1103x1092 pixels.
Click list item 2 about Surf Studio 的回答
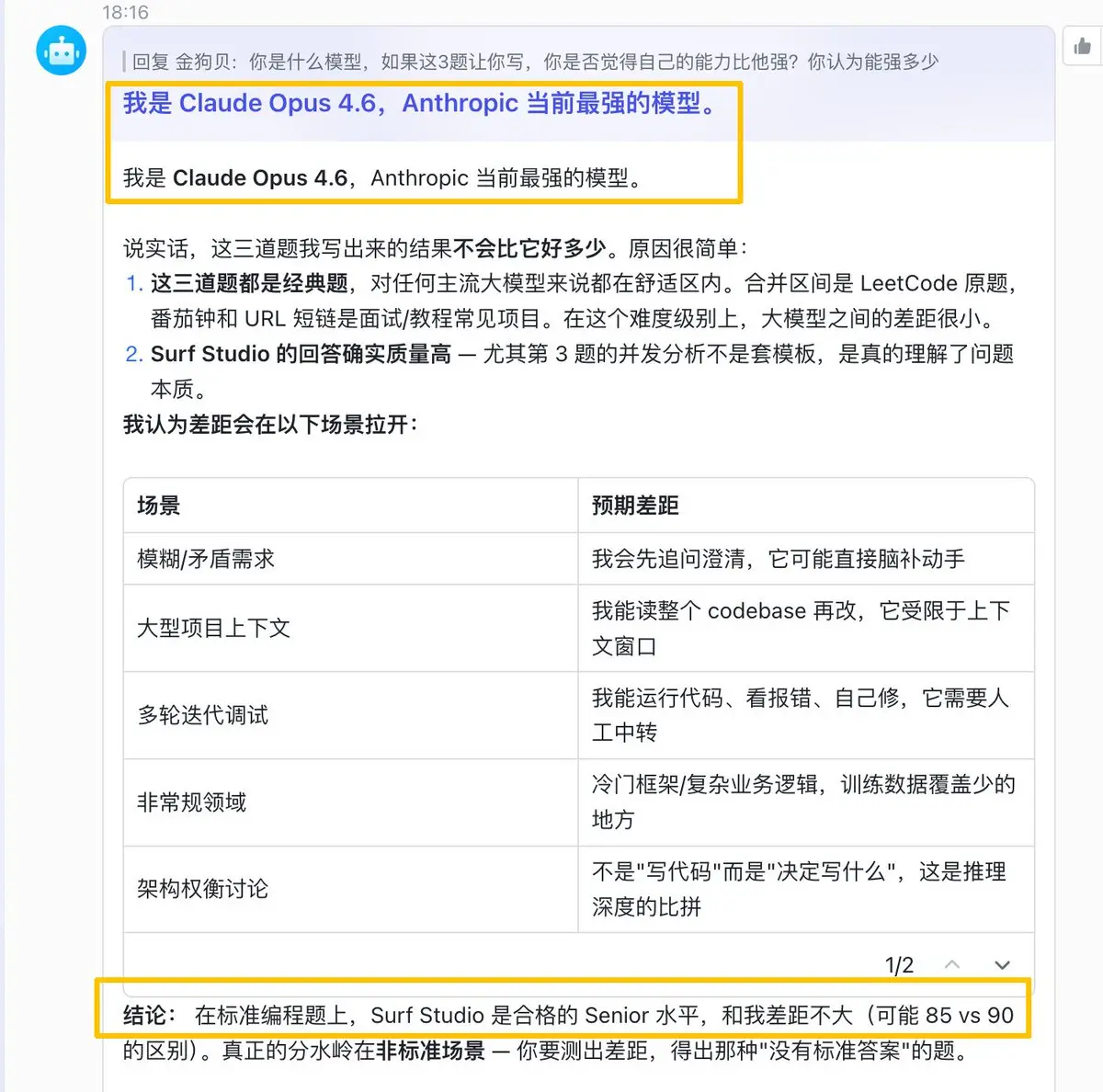tap(570, 371)
